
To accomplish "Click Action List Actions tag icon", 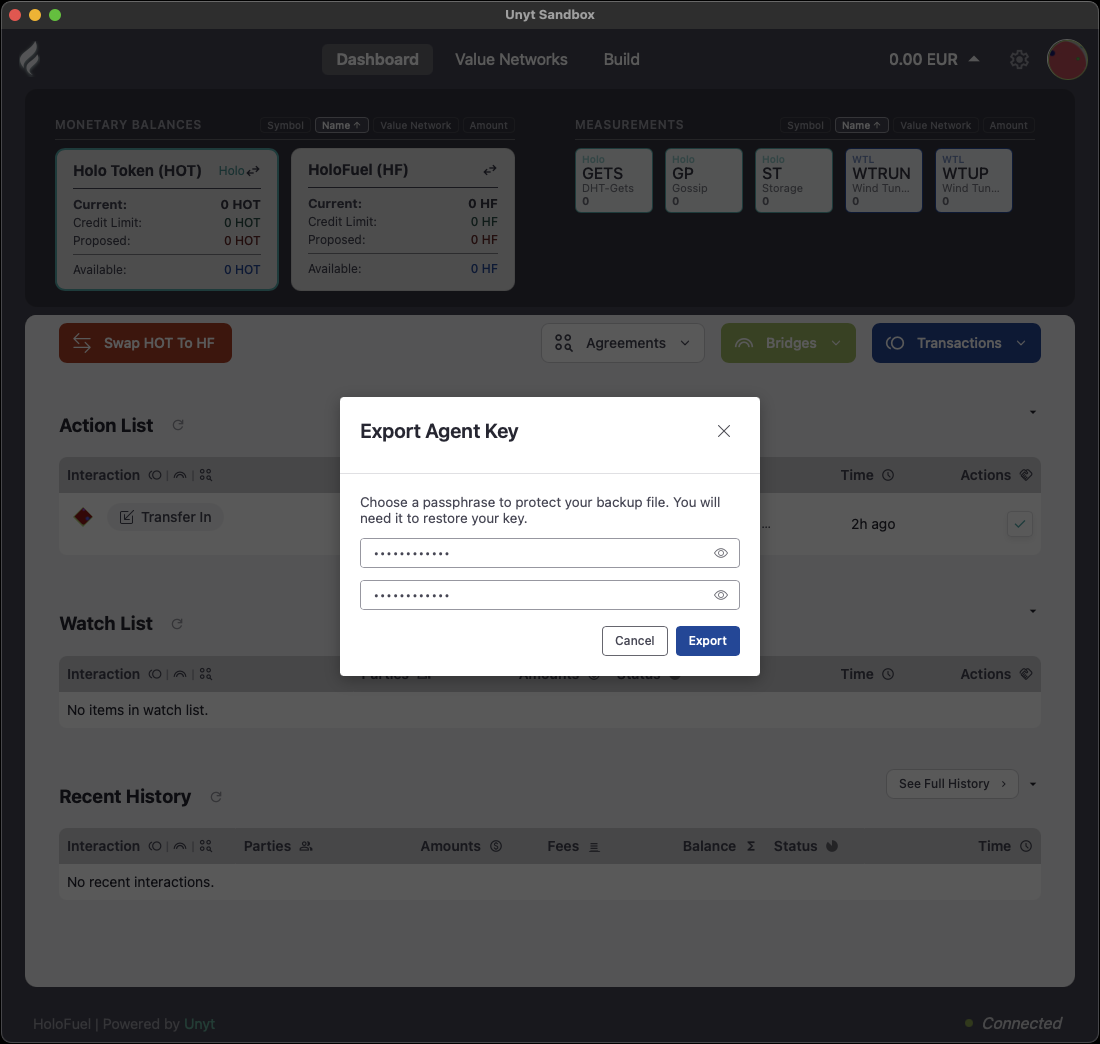I will point(1026,475).
